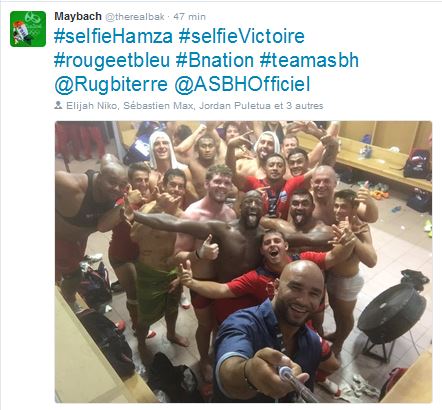The image size is (442, 410).
Task: View tagged user Elijah Niko
Action: click(x=91, y=106)
